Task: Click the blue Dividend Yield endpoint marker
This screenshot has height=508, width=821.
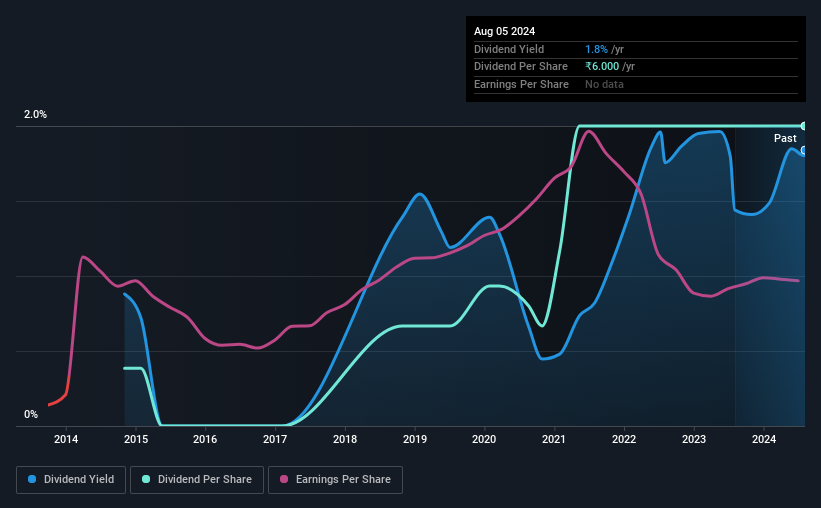Action: [x=804, y=150]
